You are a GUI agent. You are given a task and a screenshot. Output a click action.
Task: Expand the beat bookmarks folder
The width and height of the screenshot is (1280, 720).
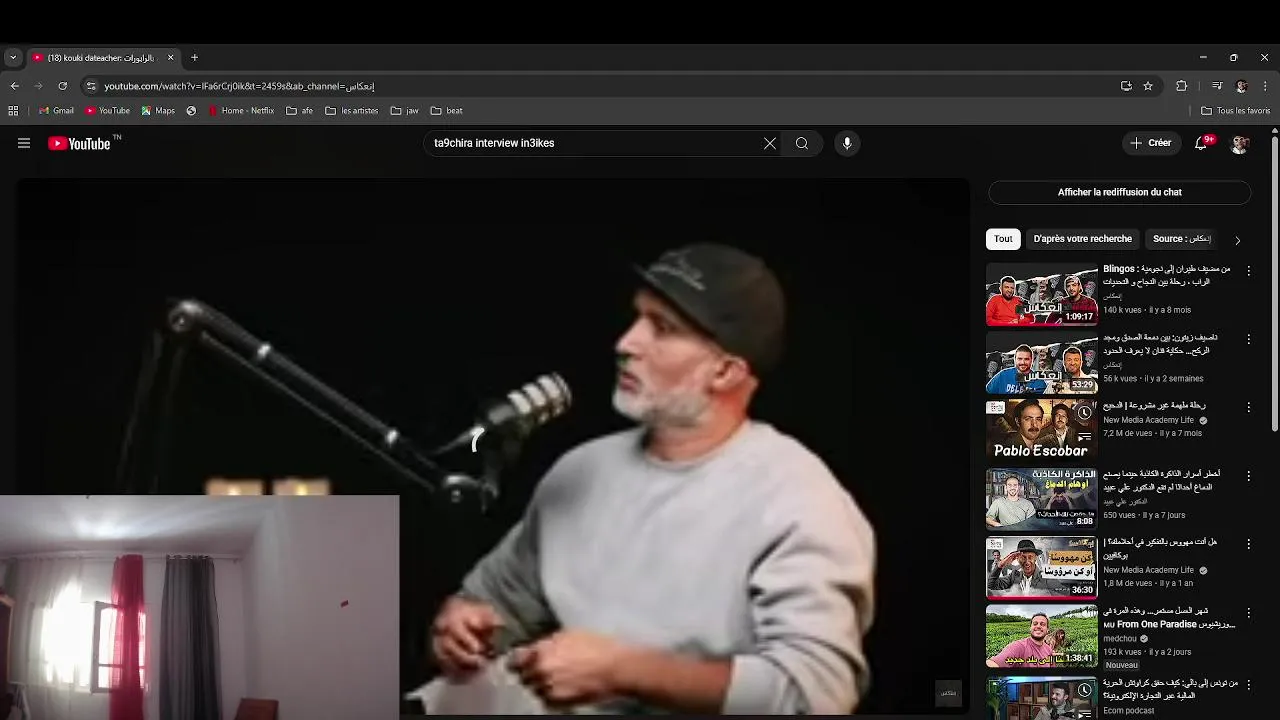(446, 111)
